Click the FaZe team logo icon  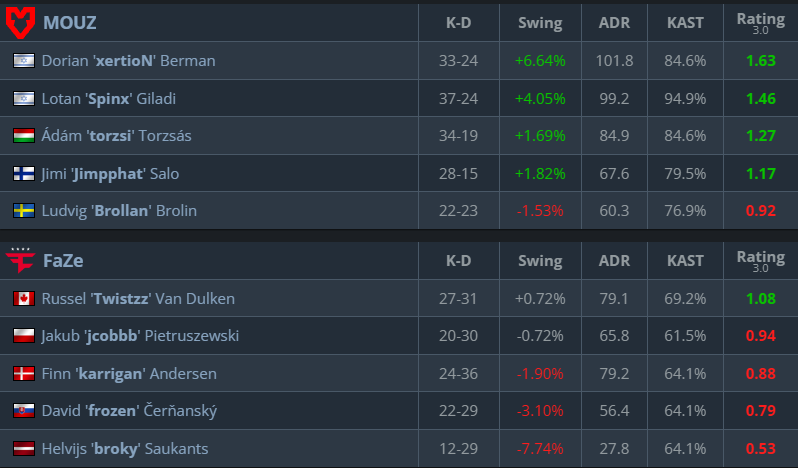pyautogui.click(x=21, y=261)
